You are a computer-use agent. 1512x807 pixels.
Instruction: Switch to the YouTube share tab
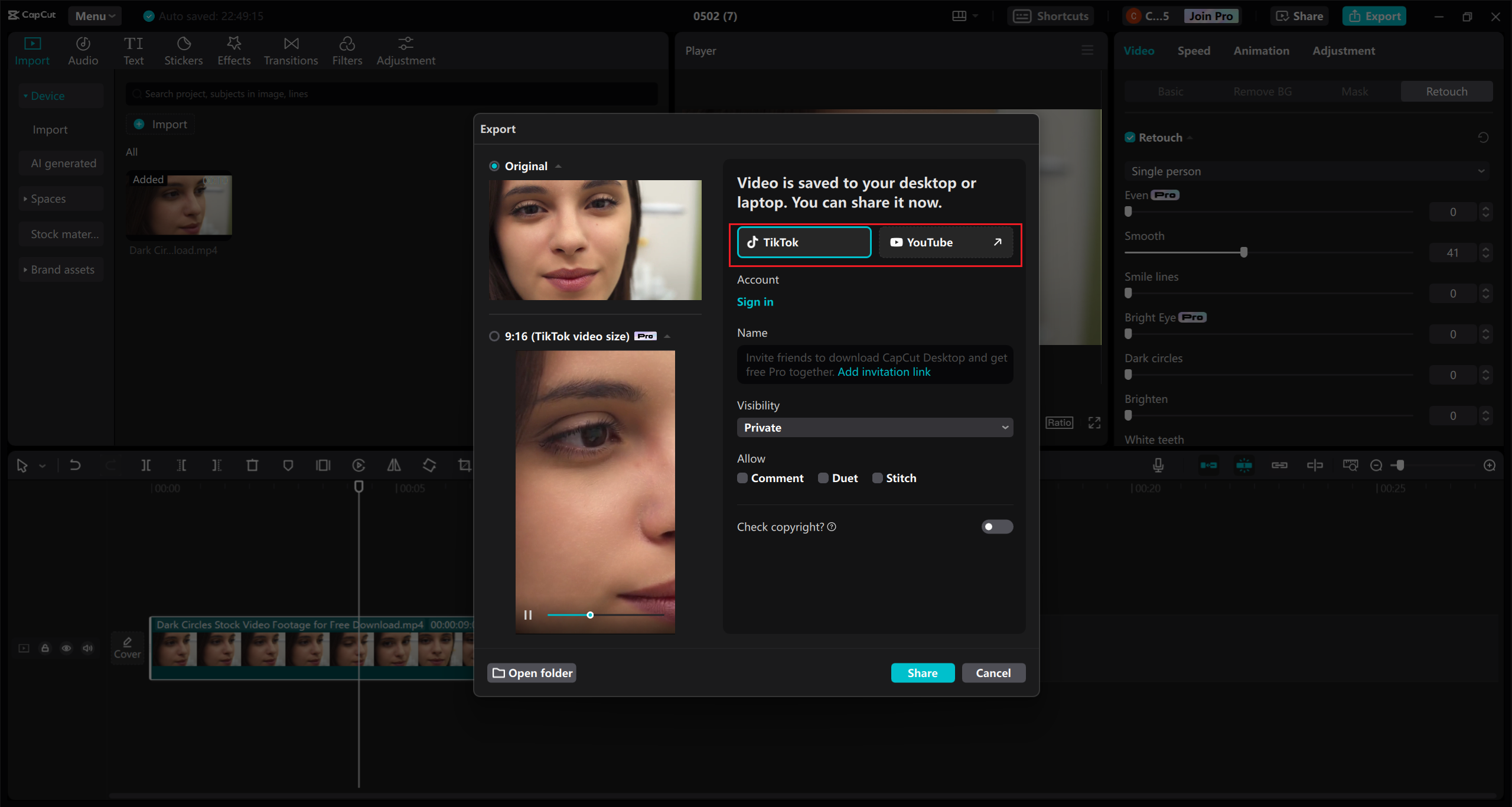pos(945,242)
